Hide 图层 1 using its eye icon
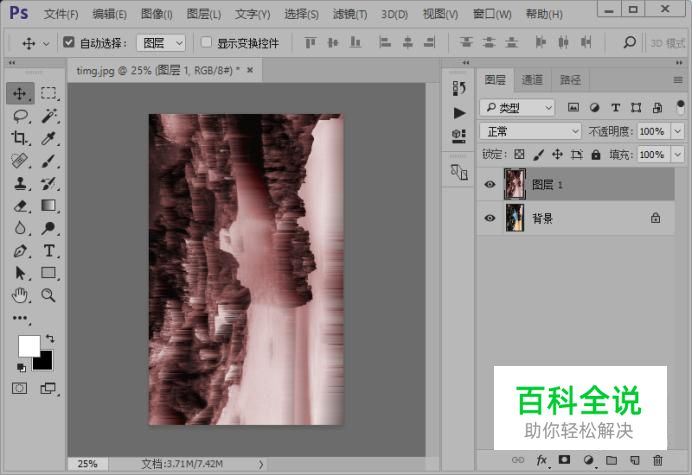Viewport: 692px width, 475px height. click(489, 185)
